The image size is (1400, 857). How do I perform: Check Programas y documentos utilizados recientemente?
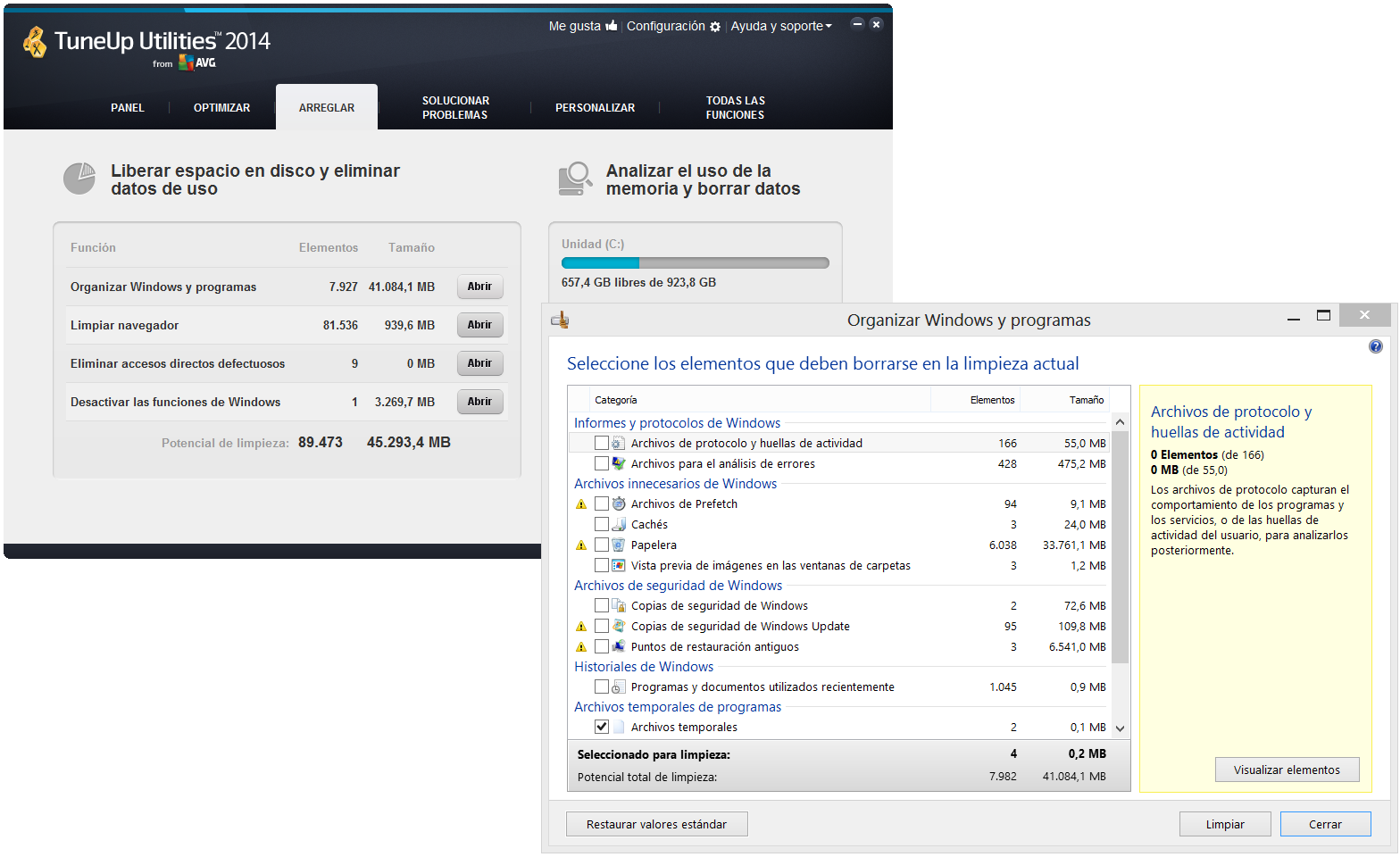(x=602, y=686)
